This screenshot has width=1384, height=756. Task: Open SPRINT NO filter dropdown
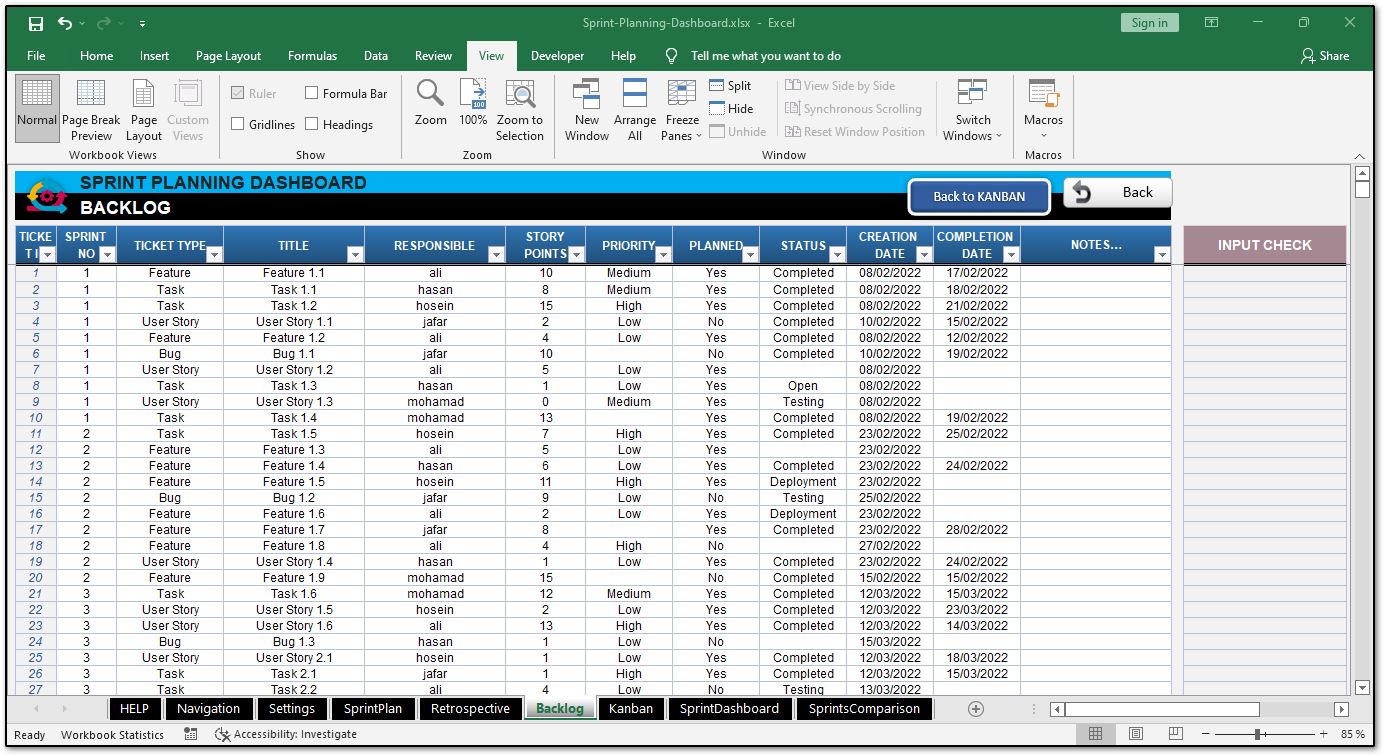107,255
